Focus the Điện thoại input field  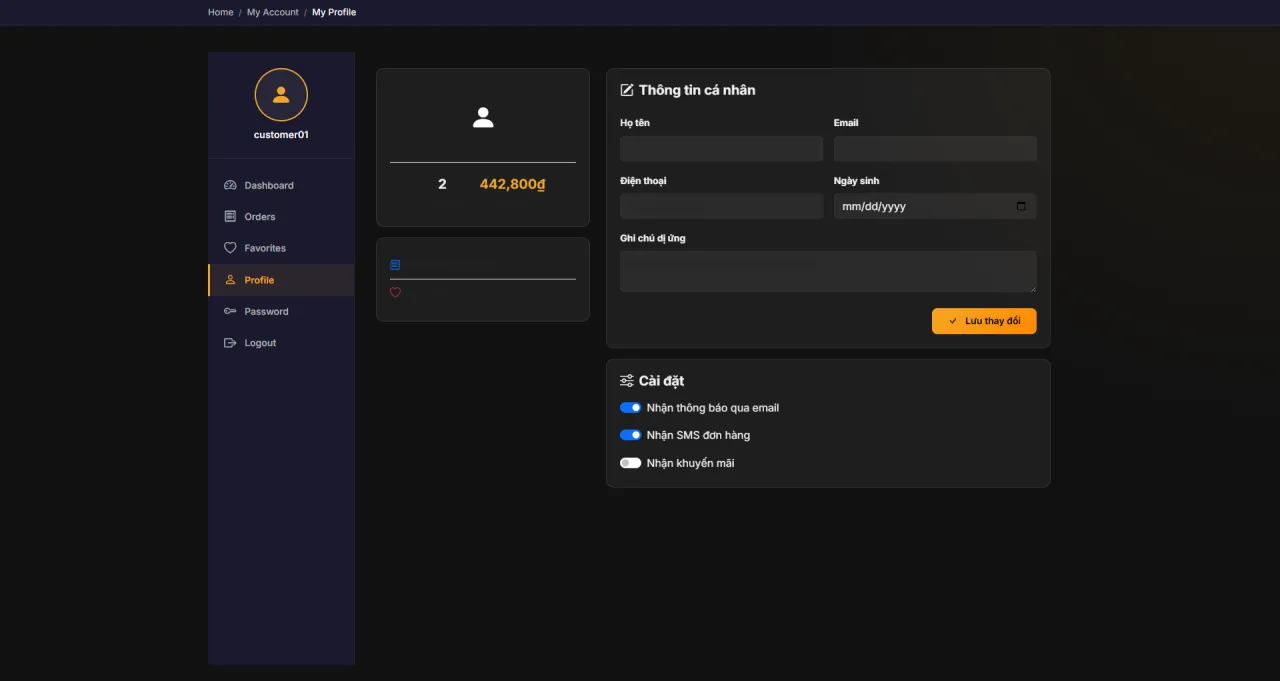(x=721, y=206)
